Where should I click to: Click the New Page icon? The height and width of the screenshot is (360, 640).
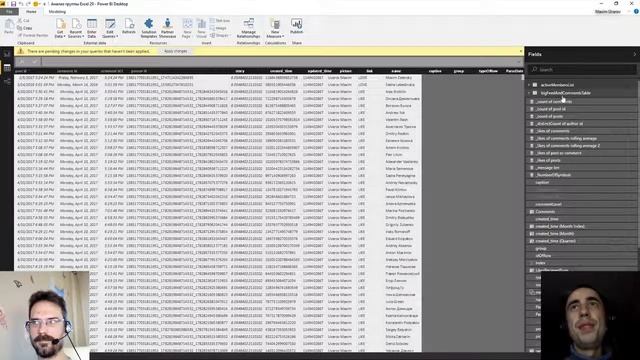click(x=187, y=24)
